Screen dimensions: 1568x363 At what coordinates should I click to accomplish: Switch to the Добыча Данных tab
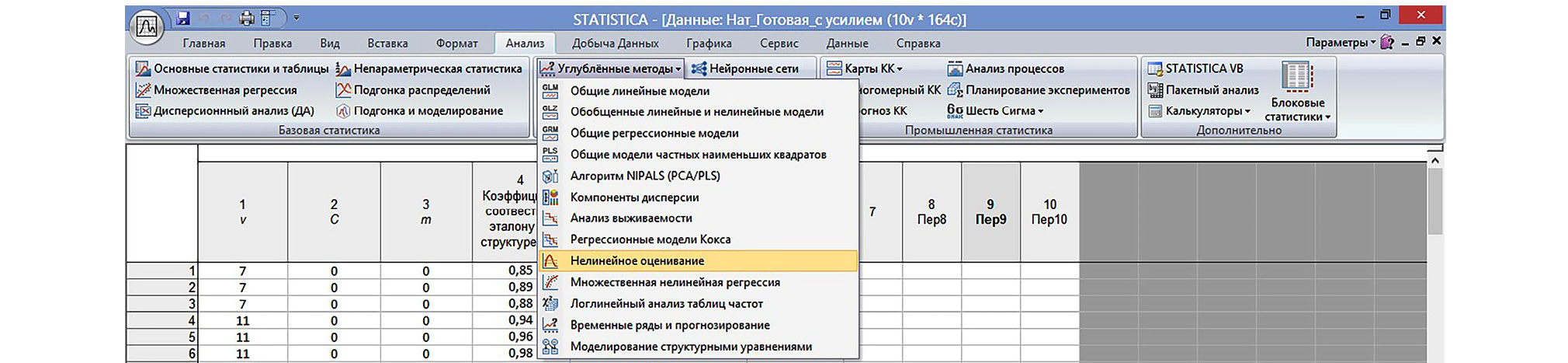pos(615,44)
